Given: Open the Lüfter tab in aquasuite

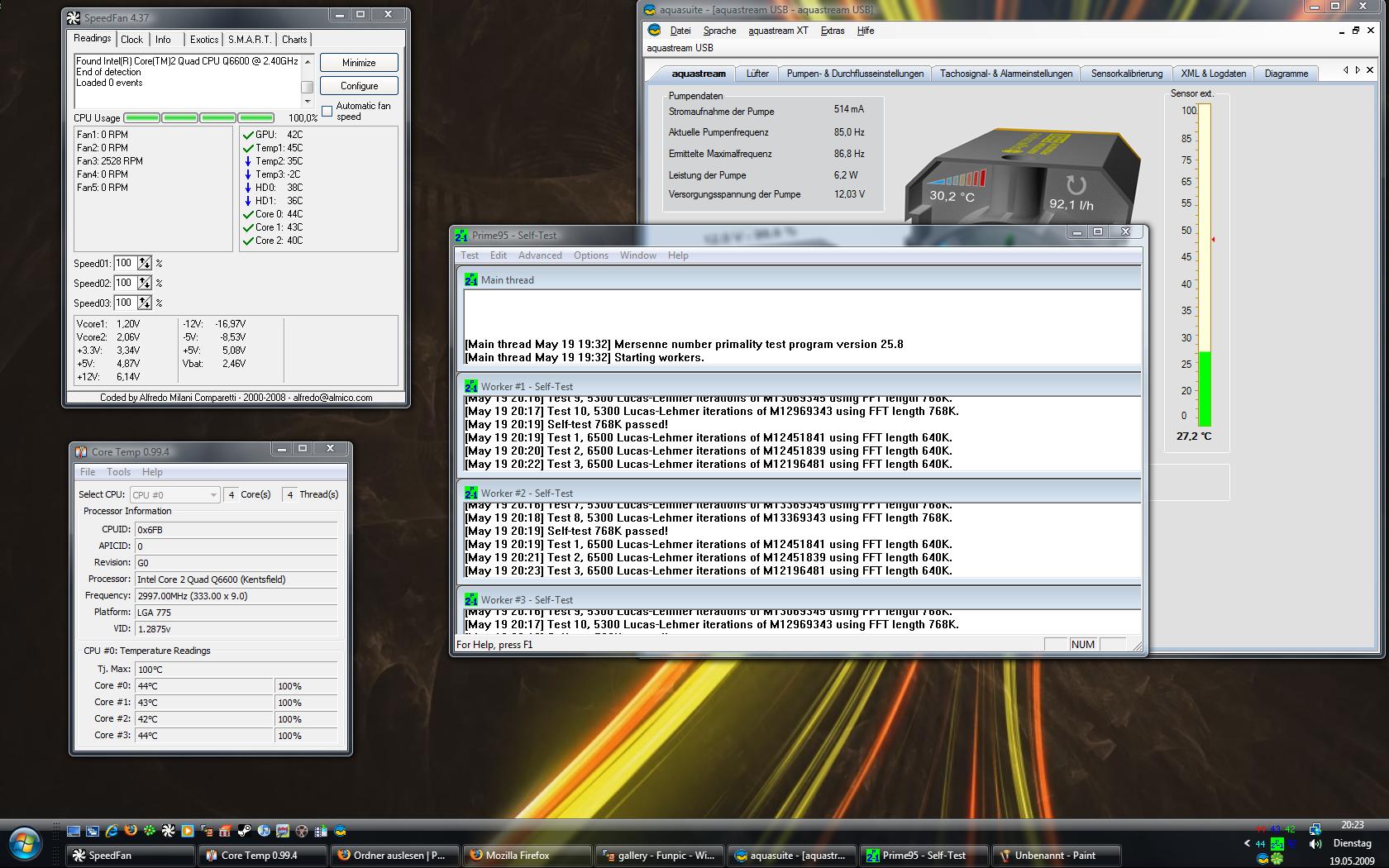Looking at the screenshot, I should point(757,74).
